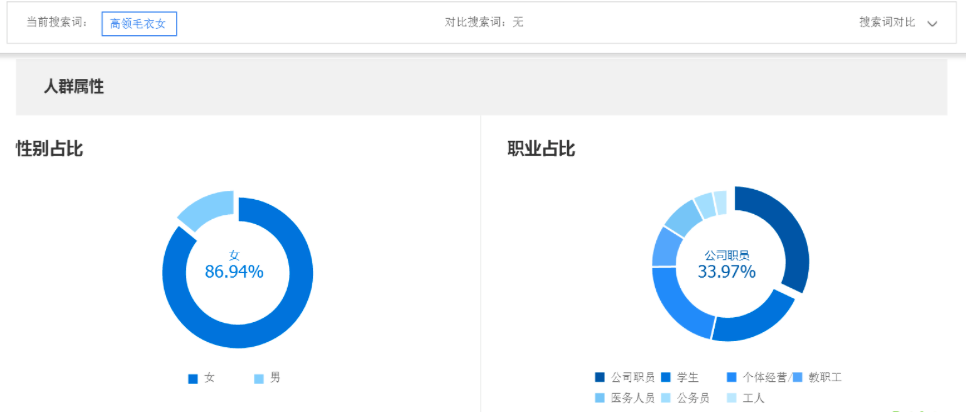966x412 pixels.
Task: Click the 公务员 legend color square
Action: tap(665, 398)
